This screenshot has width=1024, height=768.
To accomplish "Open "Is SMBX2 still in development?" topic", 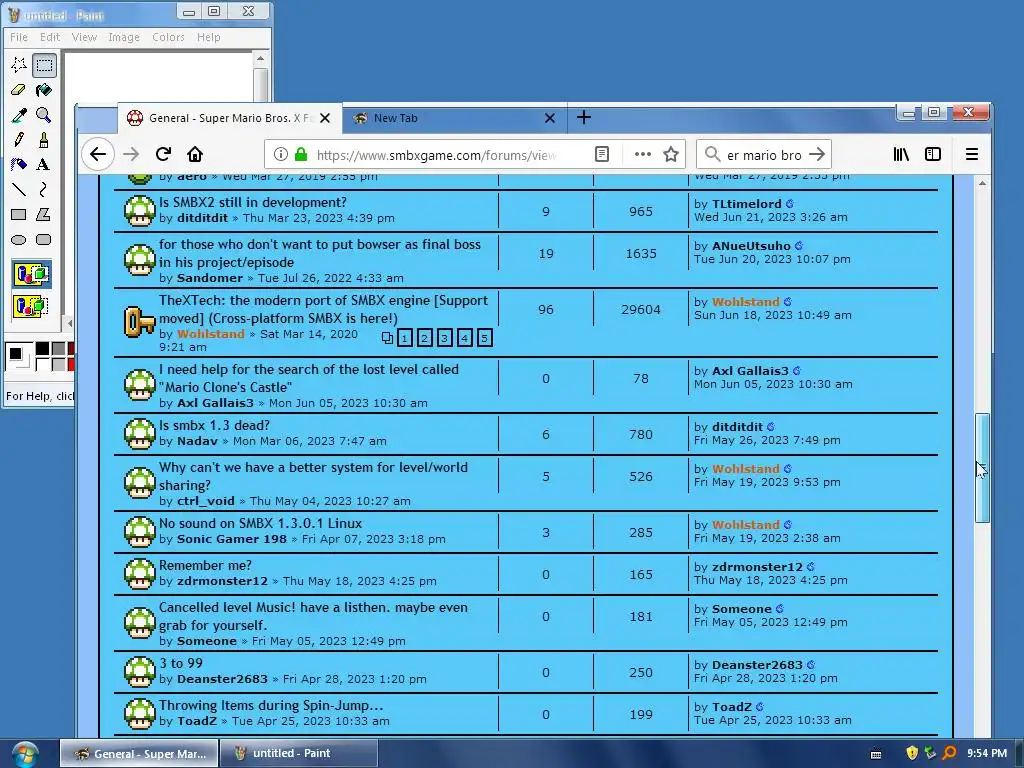I will (253, 202).
